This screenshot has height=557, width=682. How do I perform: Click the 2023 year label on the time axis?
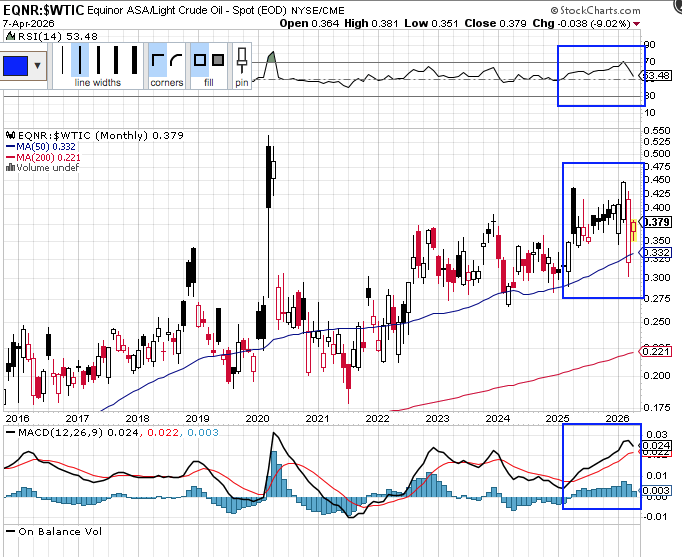437,418
